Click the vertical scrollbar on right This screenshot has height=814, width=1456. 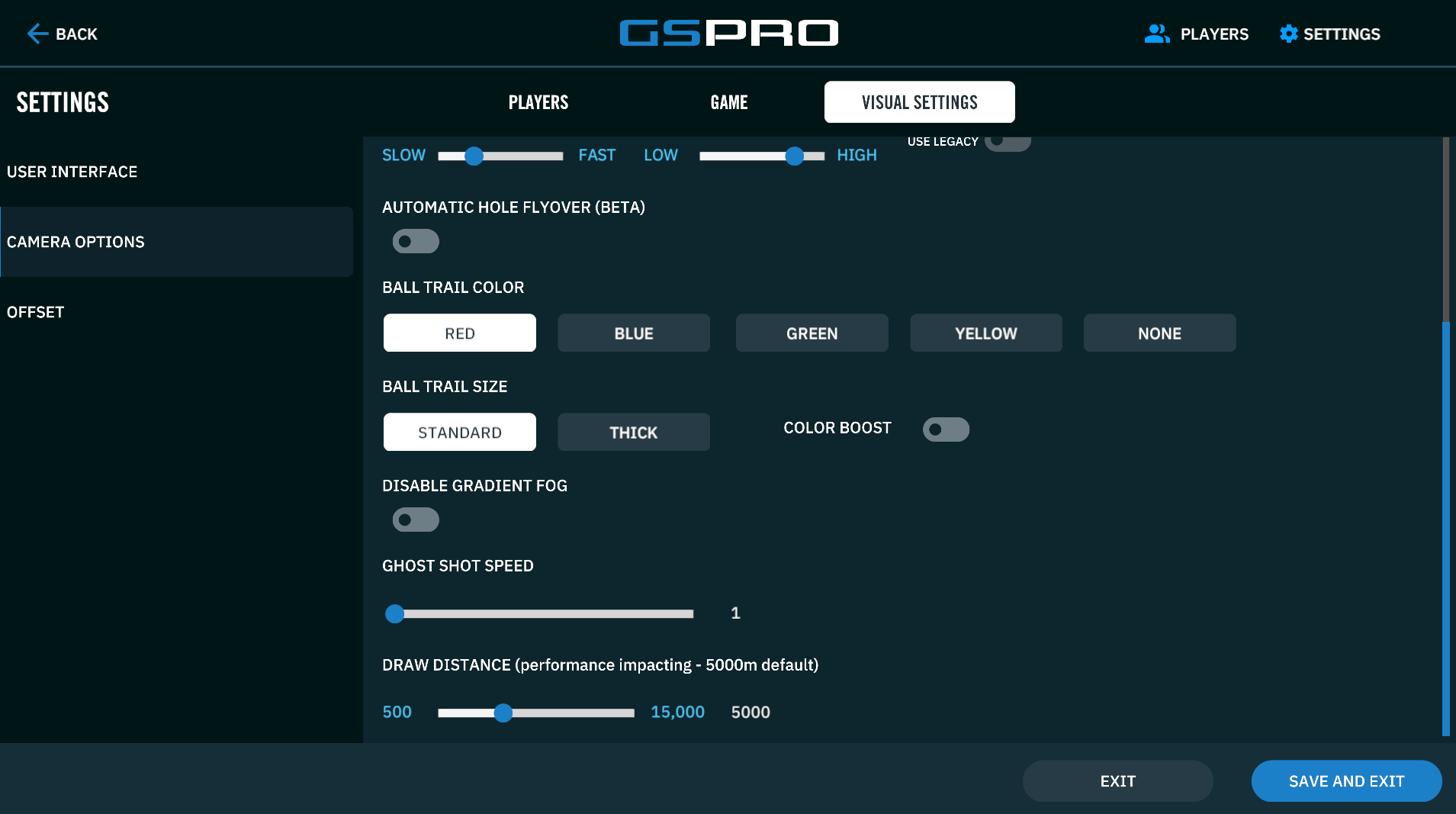point(1445,526)
